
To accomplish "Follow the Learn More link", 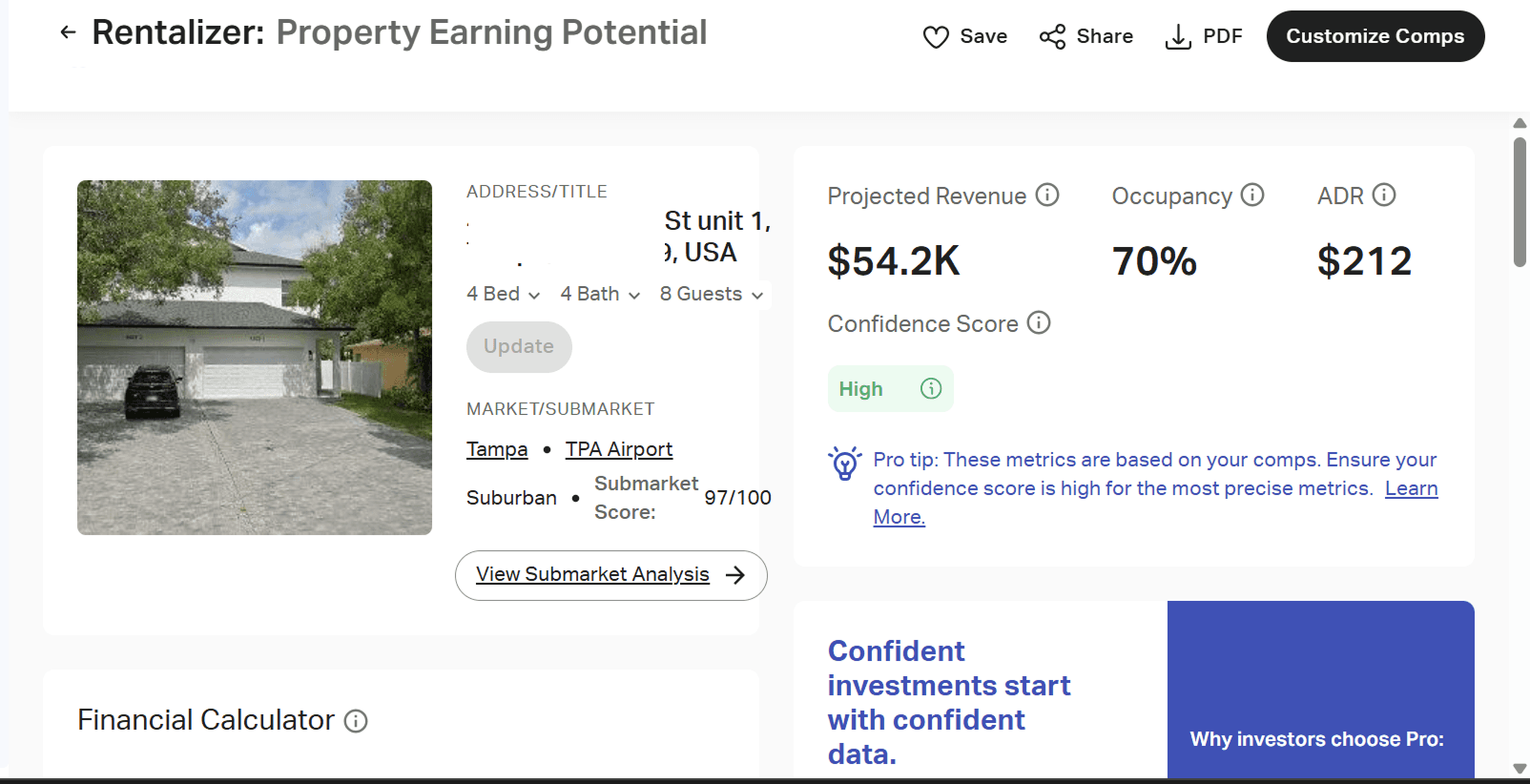I will [x=1156, y=502].
